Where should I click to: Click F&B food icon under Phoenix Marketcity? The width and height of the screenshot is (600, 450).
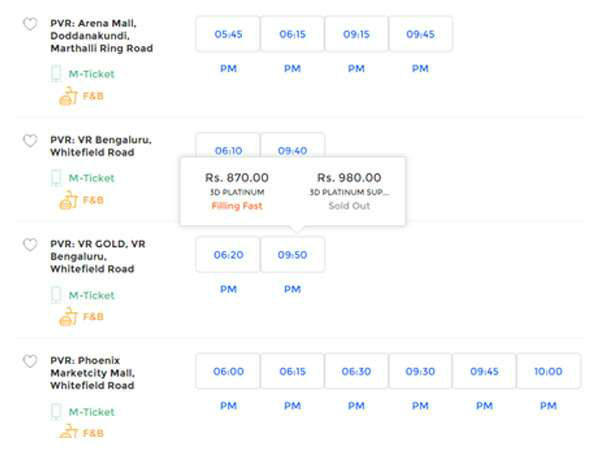tap(68, 433)
